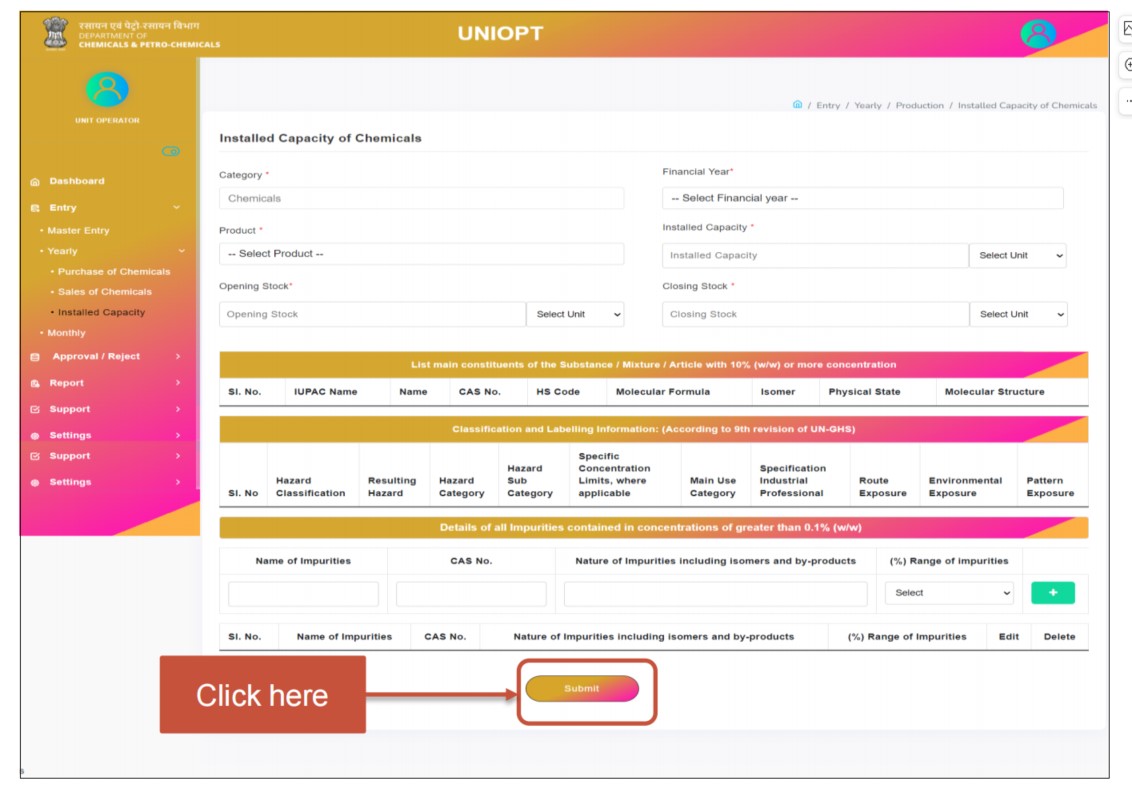
Task: Click the Hazard Classification column header
Action: point(310,487)
